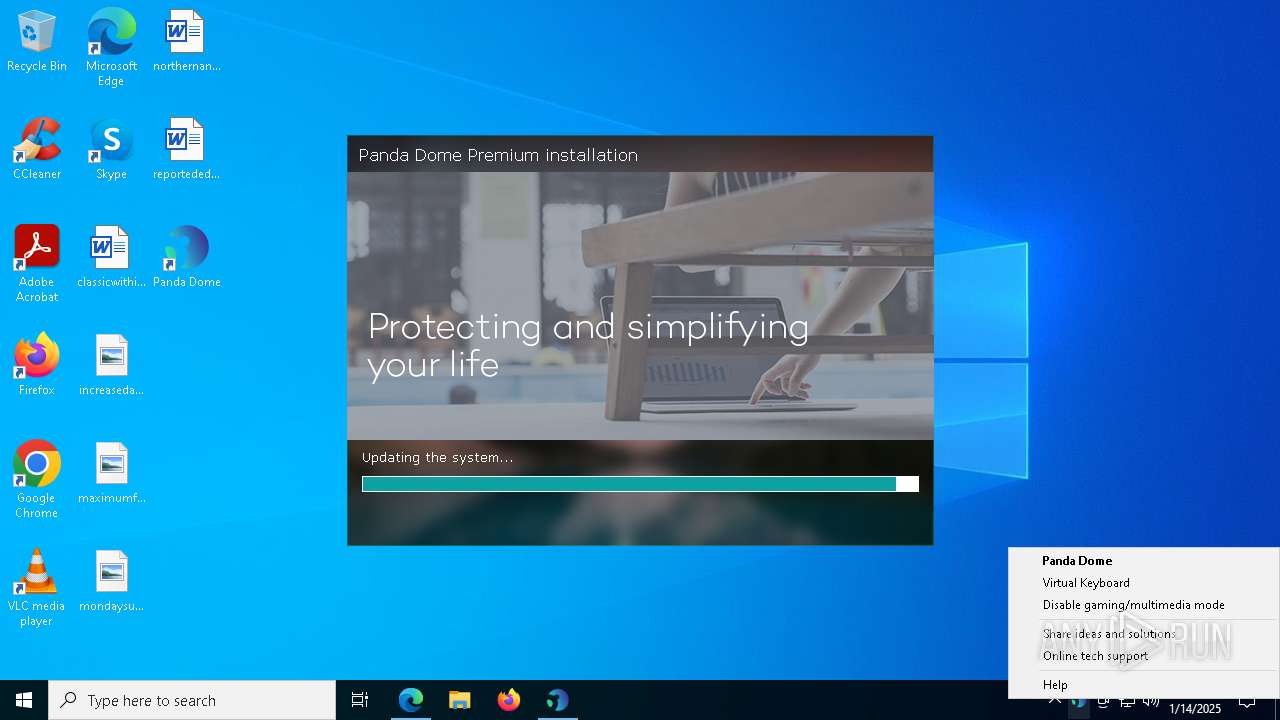Open Firefox from the taskbar
Viewport: 1280px width, 720px height.
click(x=509, y=700)
